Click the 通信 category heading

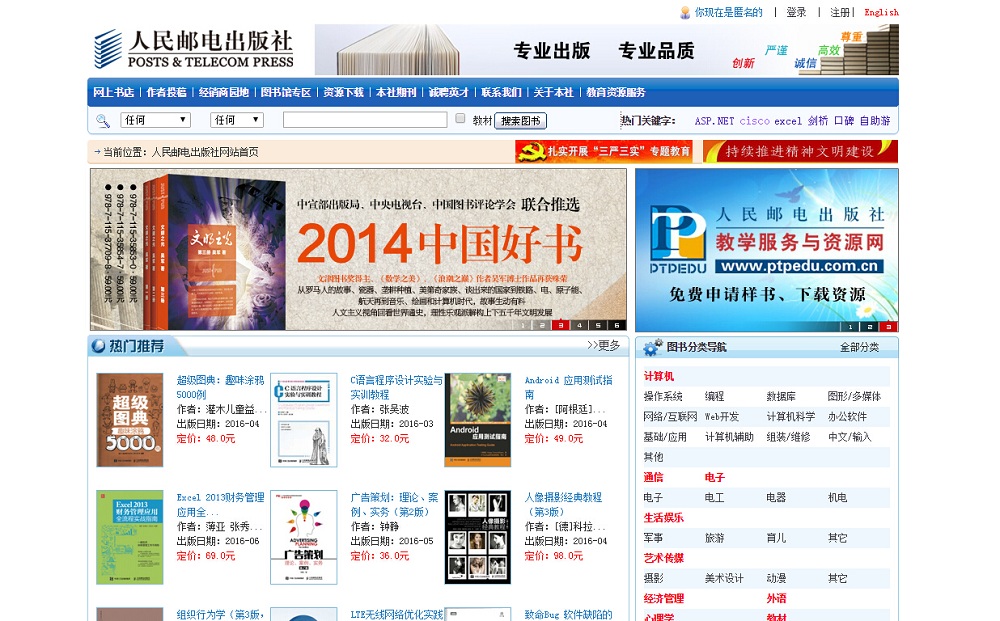[x=654, y=478]
